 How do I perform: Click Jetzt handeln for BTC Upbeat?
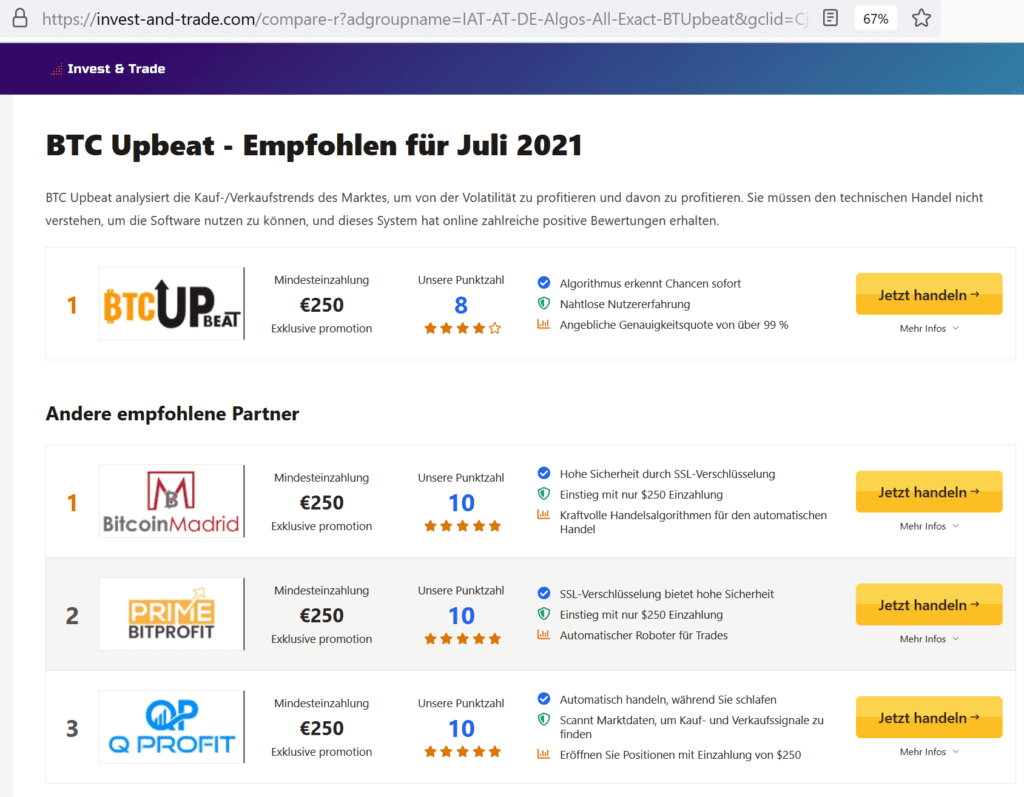pyautogui.click(x=929, y=294)
